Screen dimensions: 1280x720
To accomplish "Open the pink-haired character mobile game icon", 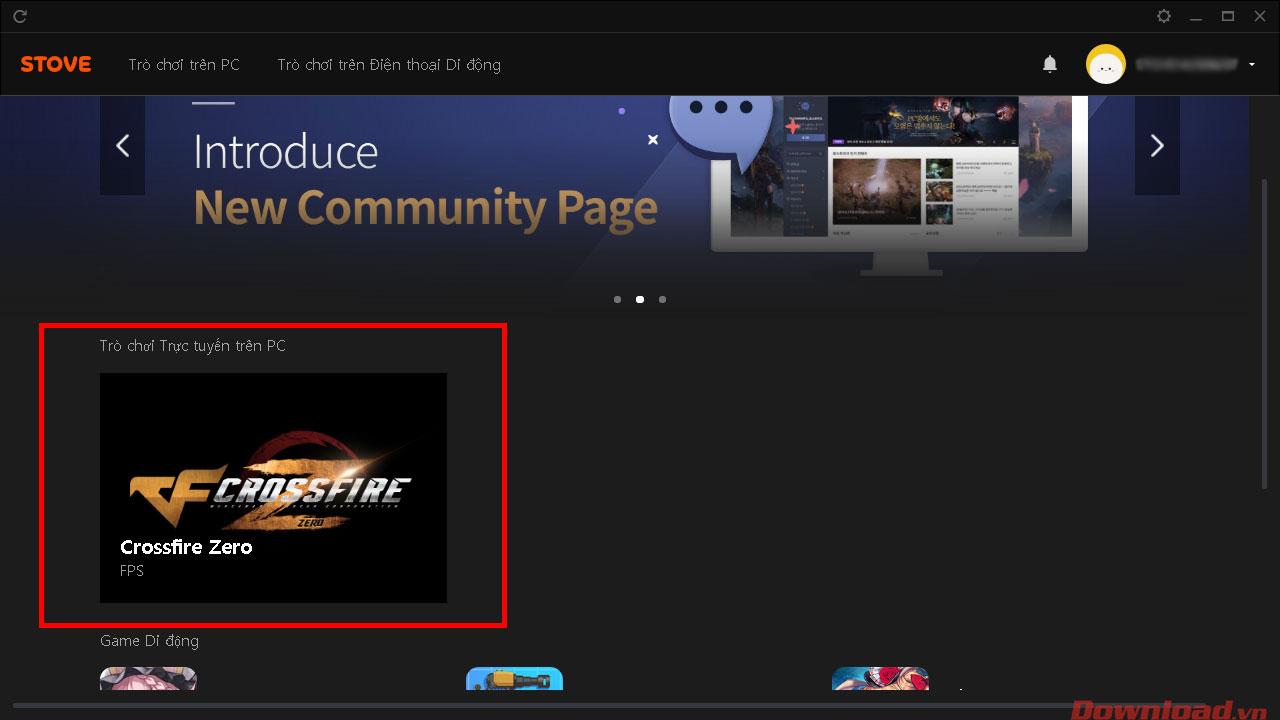I will (x=148, y=679).
